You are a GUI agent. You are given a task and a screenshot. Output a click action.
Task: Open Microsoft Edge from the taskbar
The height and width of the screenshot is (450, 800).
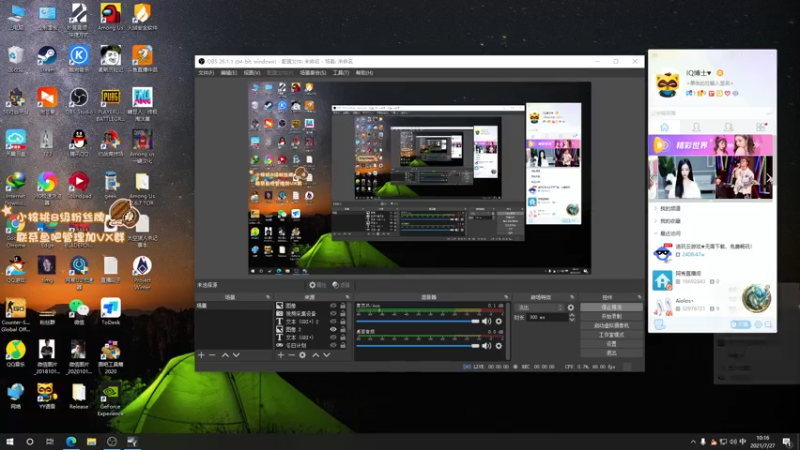pos(71,441)
